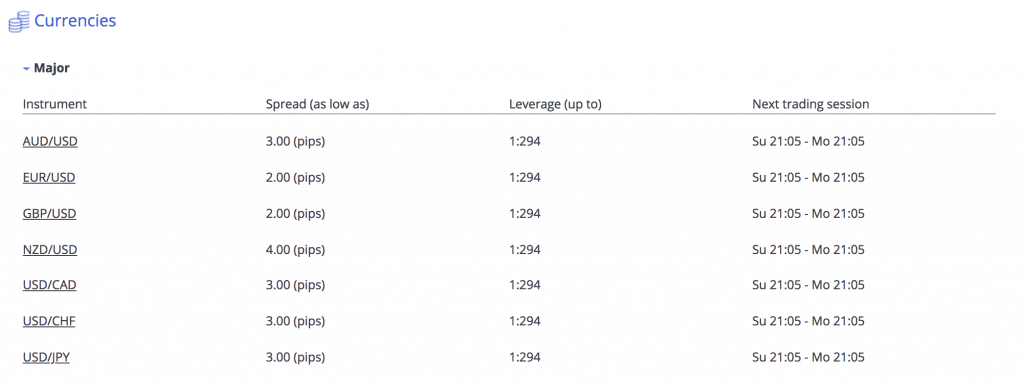View the USD/CHF instrument link
1024x385 pixels.
(50, 321)
